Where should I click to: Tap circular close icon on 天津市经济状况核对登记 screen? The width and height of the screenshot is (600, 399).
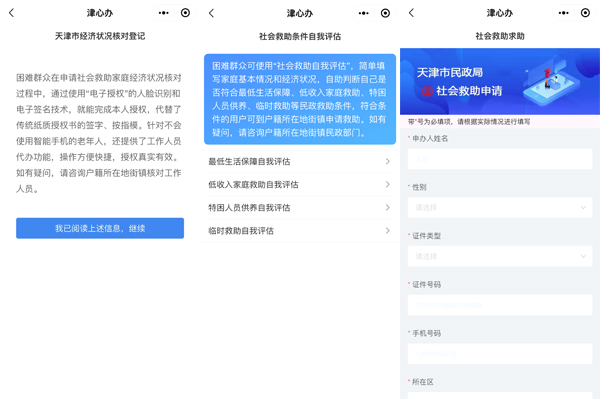pos(185,13)
